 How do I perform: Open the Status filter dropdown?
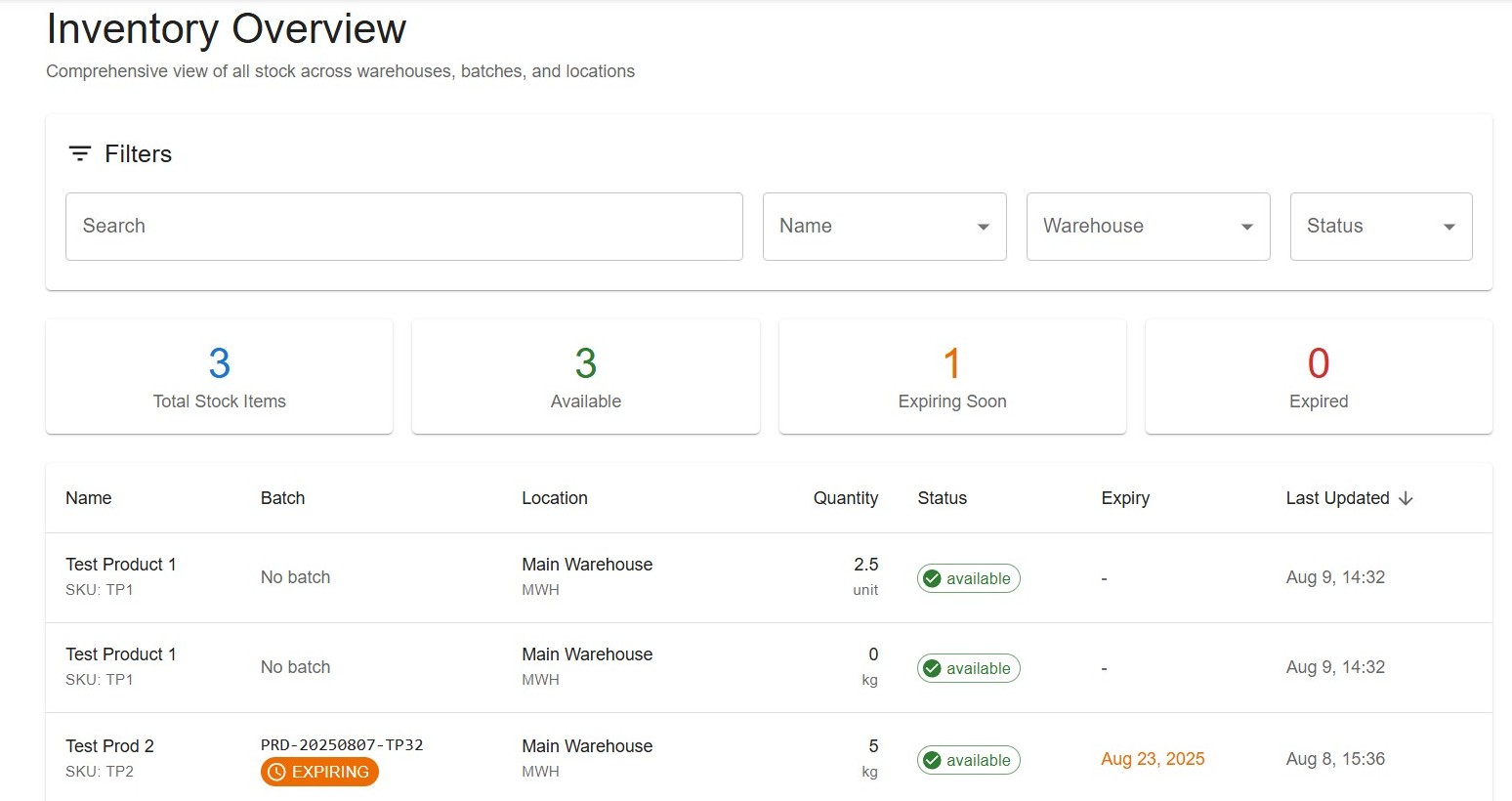tap(1380, 226)
